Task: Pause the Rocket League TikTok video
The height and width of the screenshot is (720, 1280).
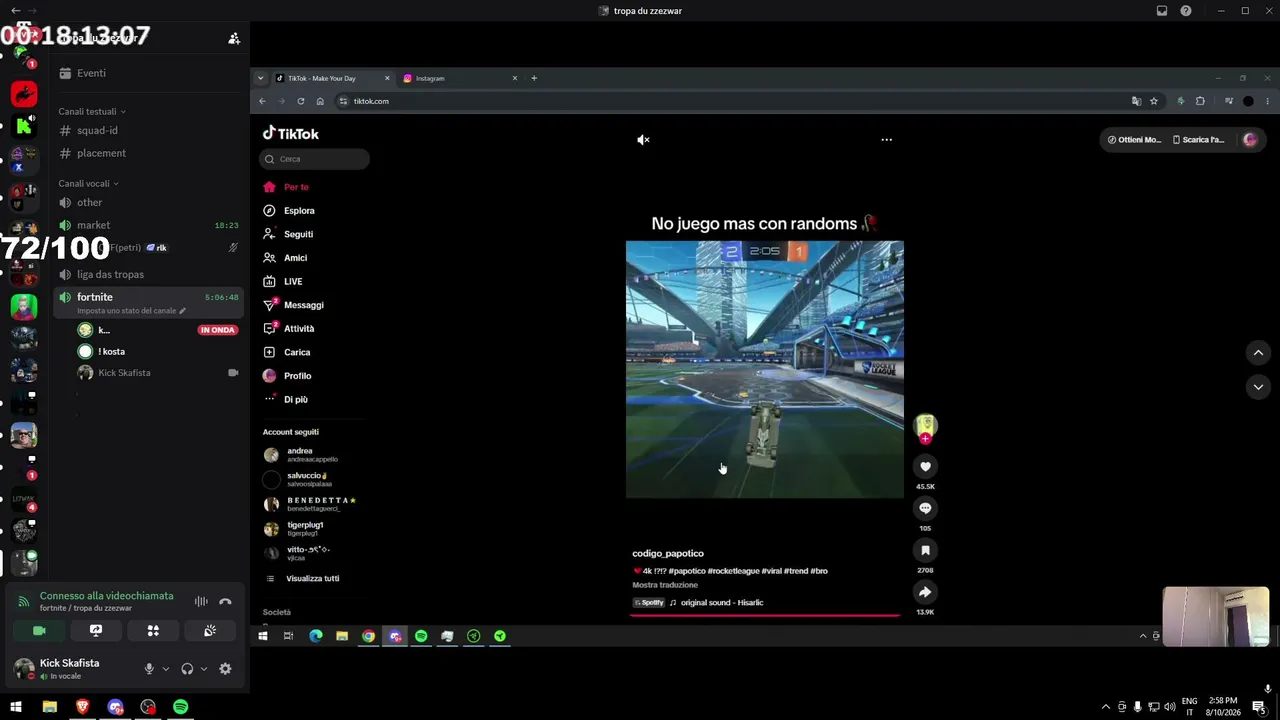Action: tap(765, 369)
